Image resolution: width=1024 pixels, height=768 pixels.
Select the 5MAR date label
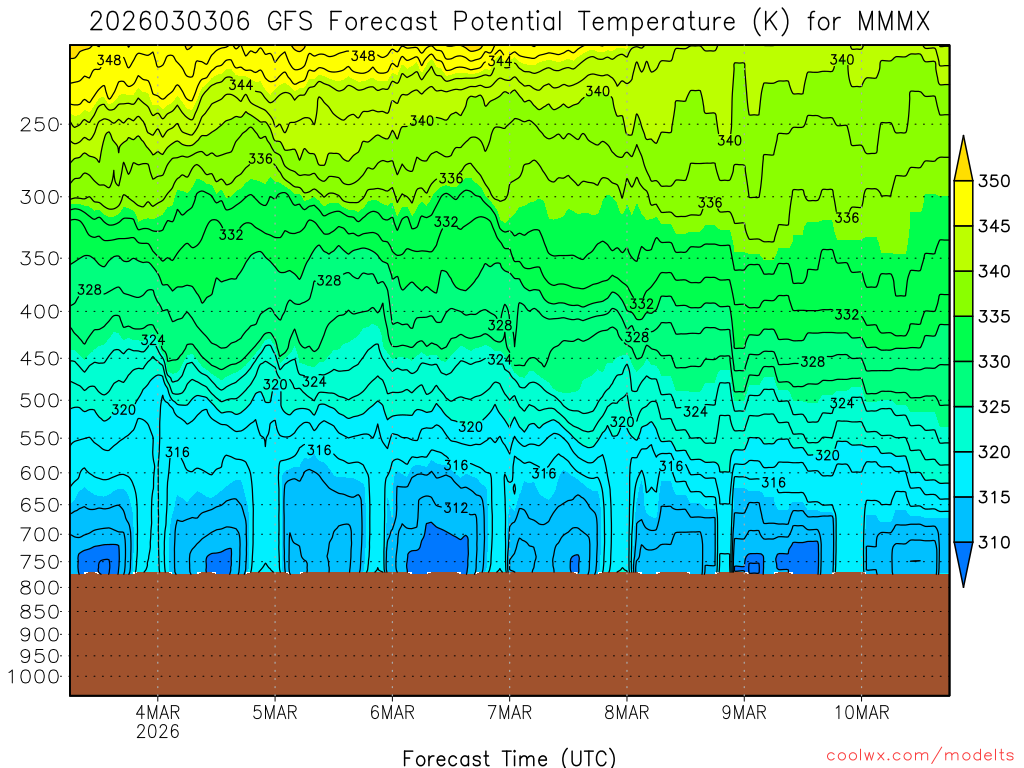coord(275,712)
